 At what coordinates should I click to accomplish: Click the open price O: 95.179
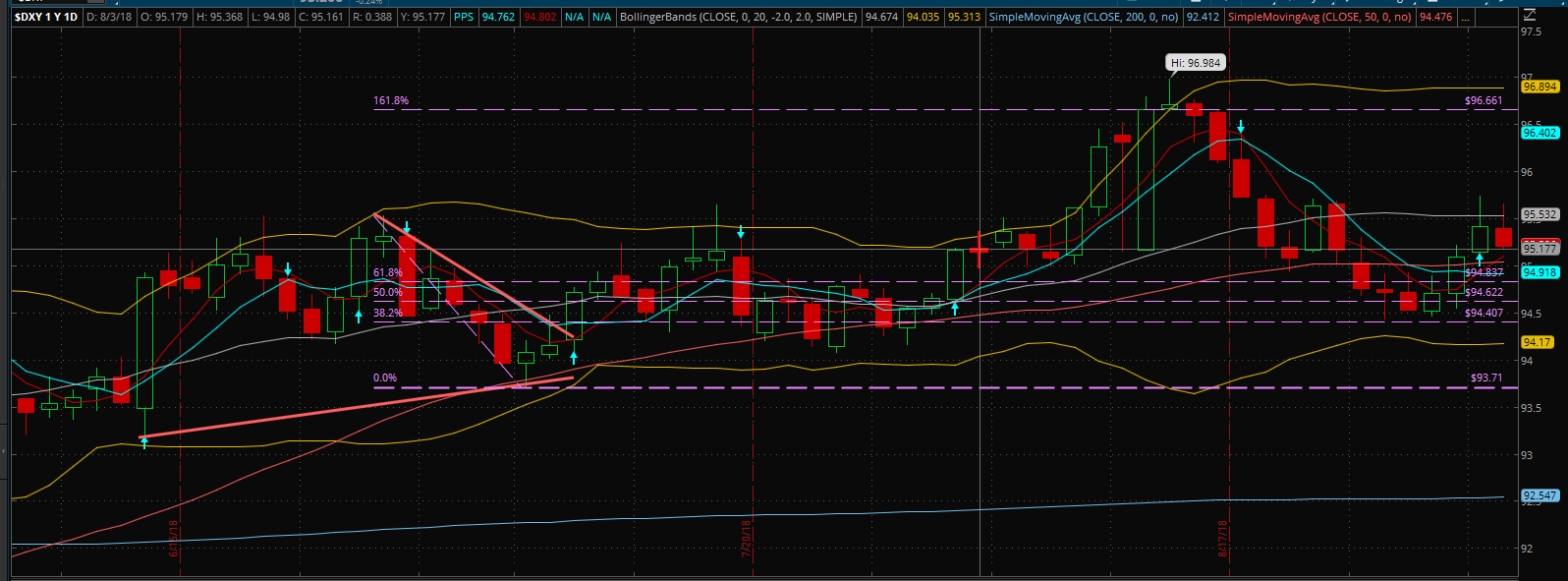click(x=164, y=17)
